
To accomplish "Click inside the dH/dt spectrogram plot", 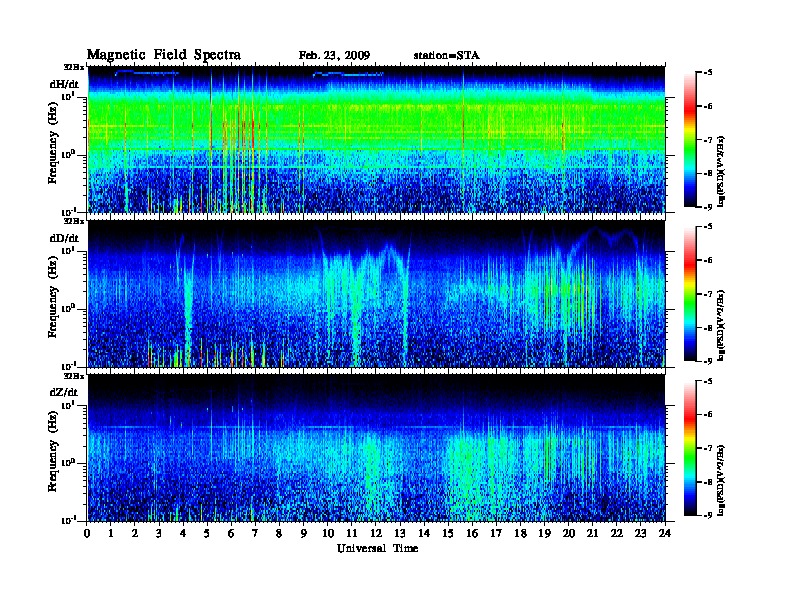I will coord(376,139).
